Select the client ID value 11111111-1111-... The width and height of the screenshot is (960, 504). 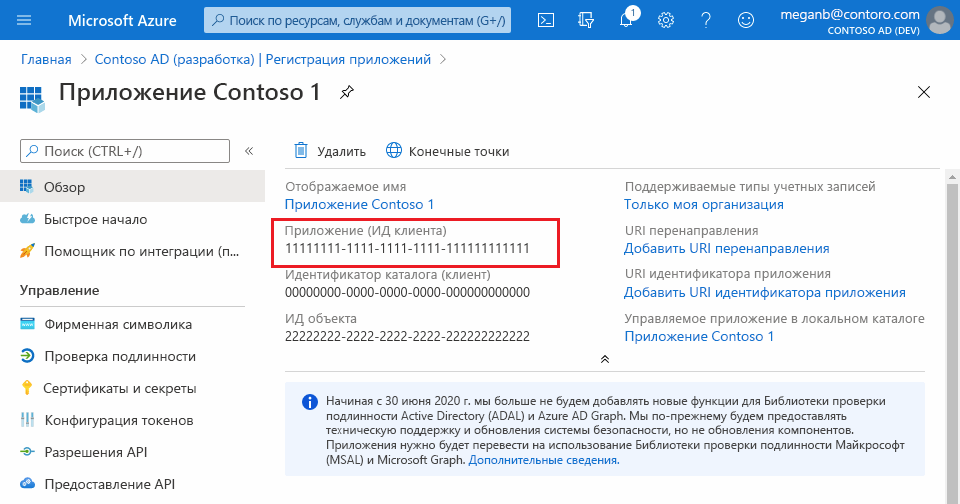click(407, 249)
